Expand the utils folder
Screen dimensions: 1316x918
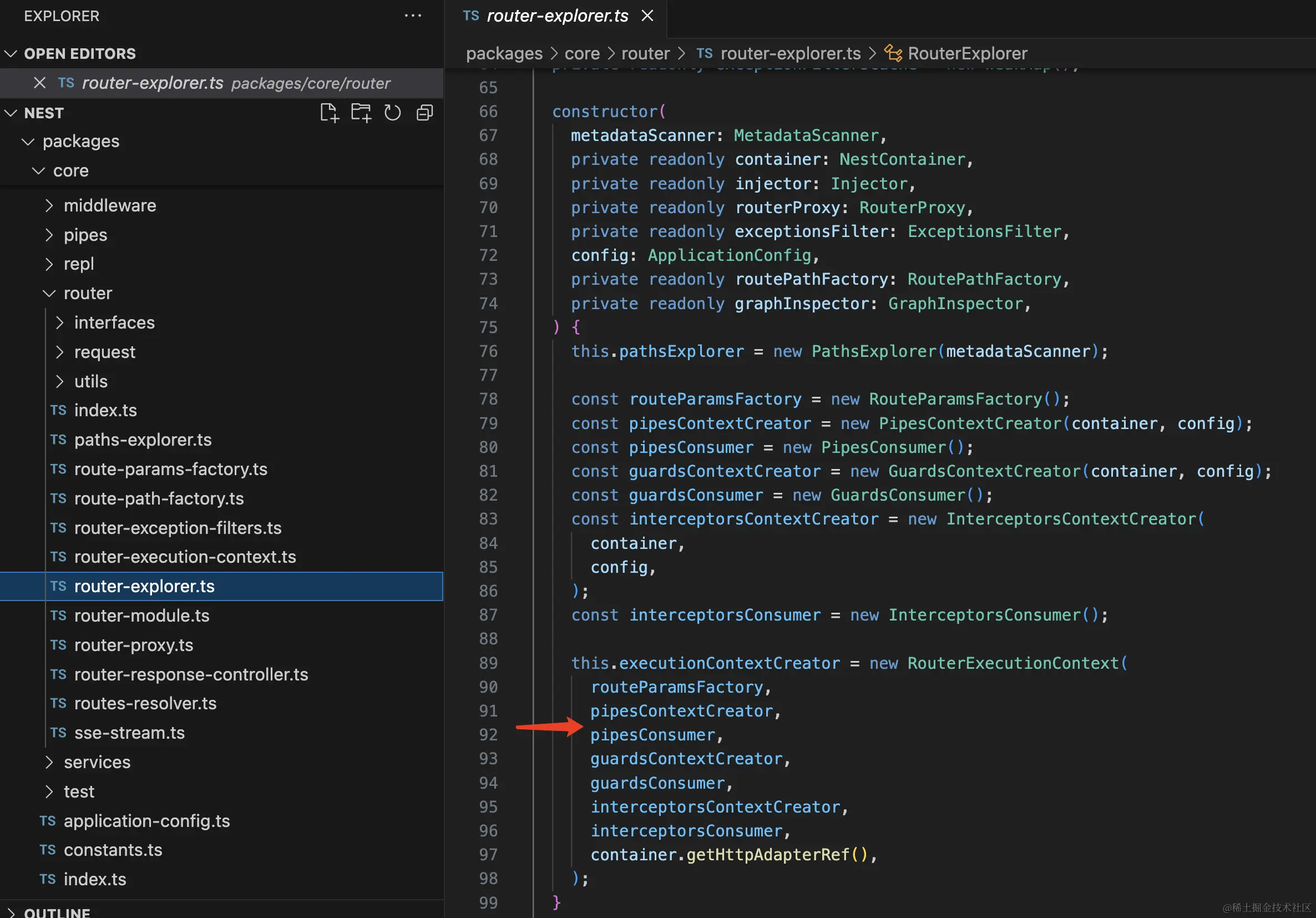tap(59, 381)
